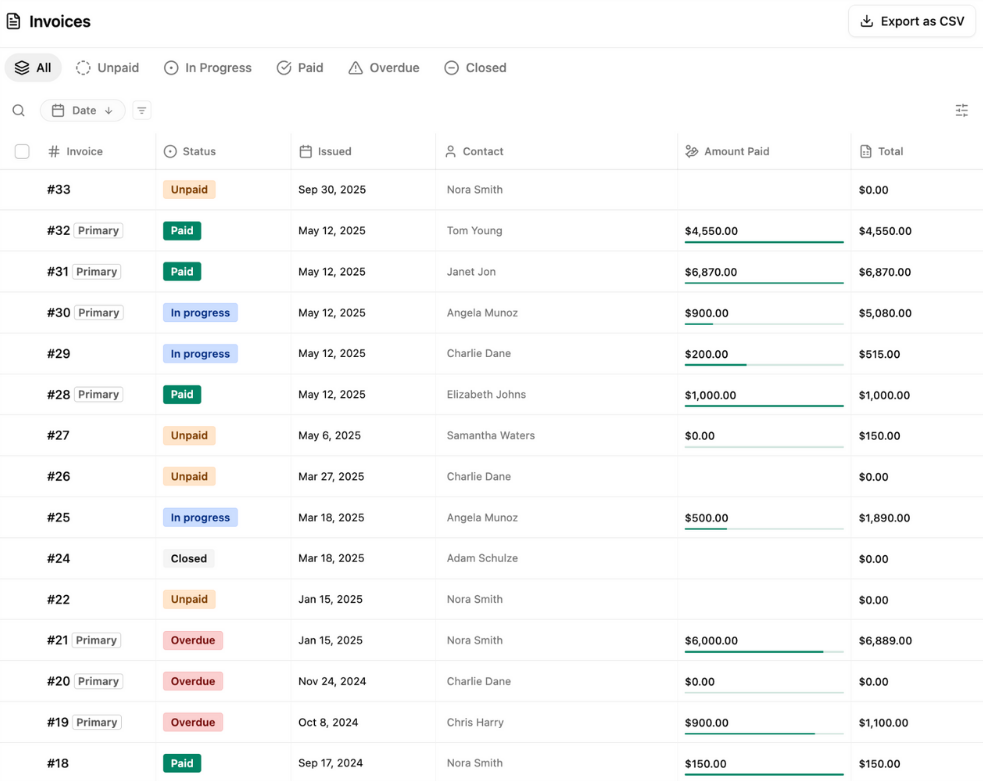Click payment progress bar for invoice #30
Screen dimensions: 983x781
(764, 324)
